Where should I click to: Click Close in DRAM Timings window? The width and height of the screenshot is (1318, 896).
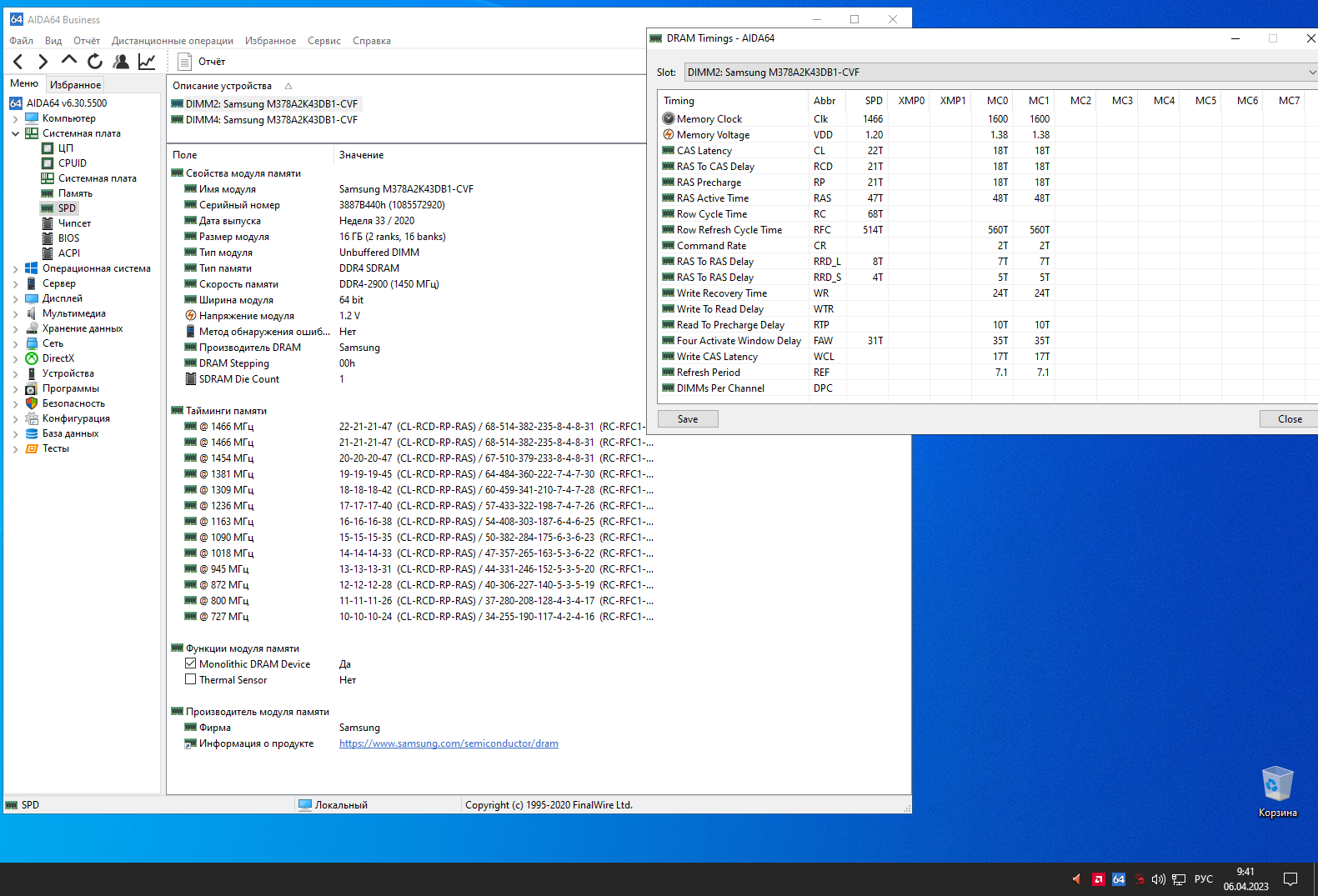click(x=1290, y=419)
